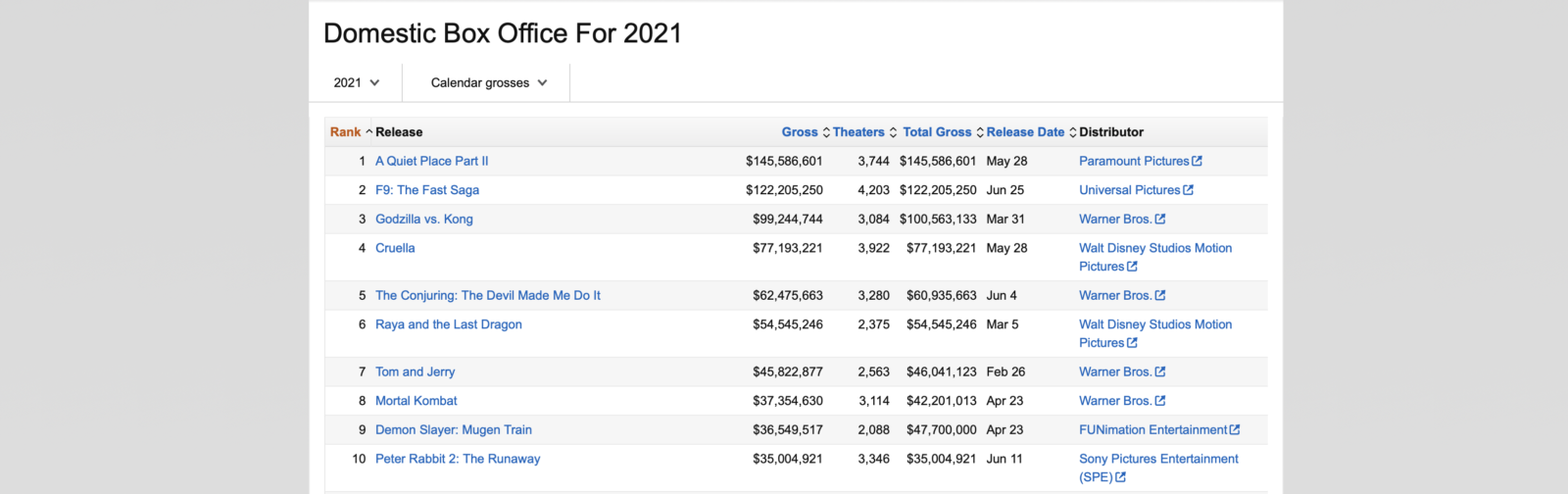The height and width of the screenshot is (494, 1568).
Task: Open Walt Disney Studios link in Cruella row
Action: click(1155, 257)
